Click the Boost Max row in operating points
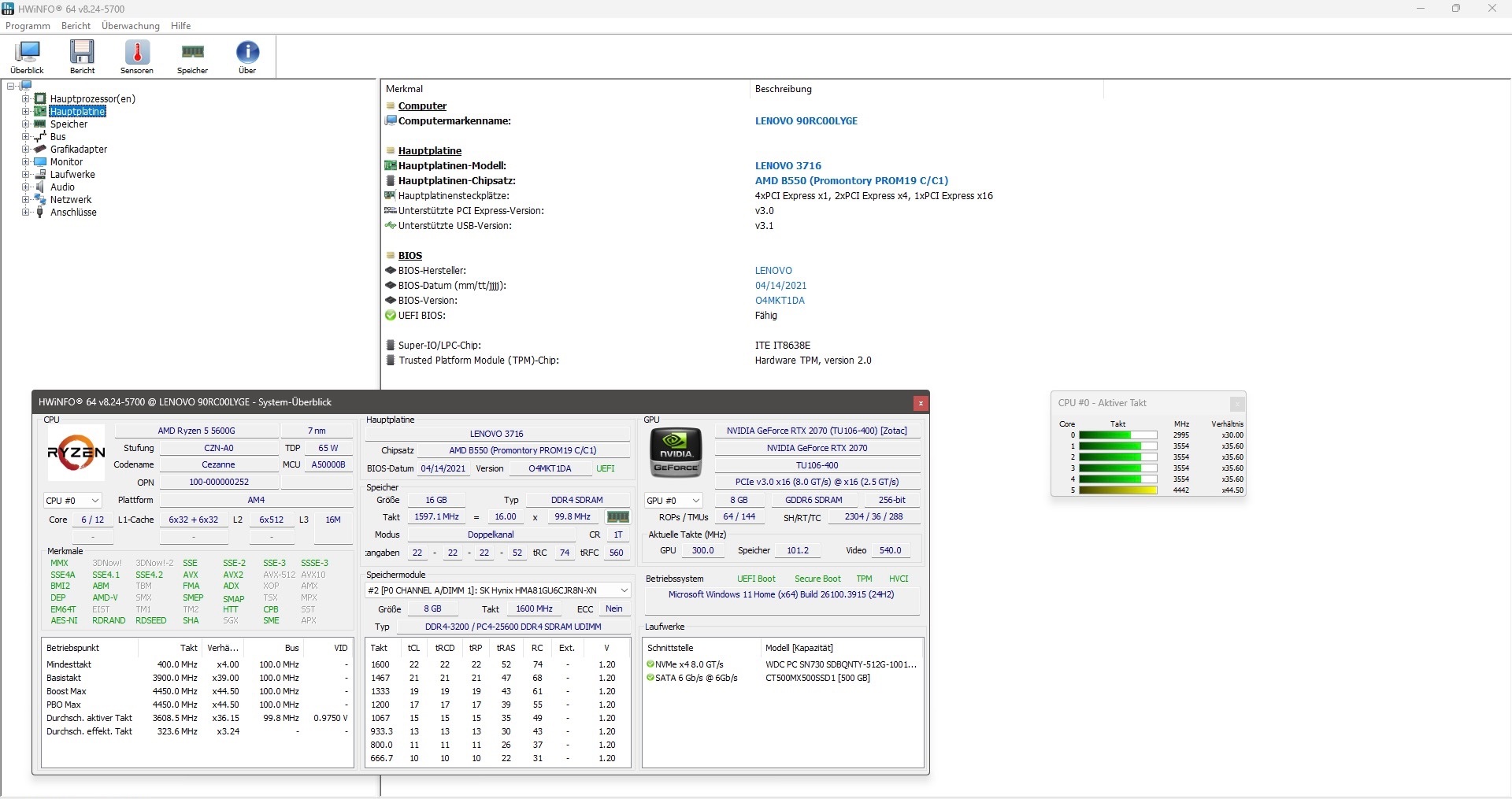1512x799 pixels. pyautogui.click(x=197, y=691)
